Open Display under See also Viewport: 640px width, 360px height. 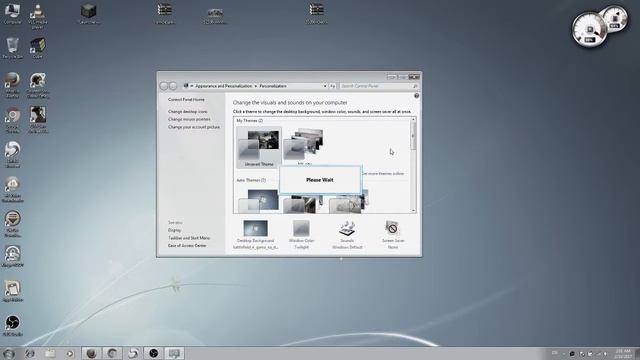pyautogui.click(x=174, y=230)
